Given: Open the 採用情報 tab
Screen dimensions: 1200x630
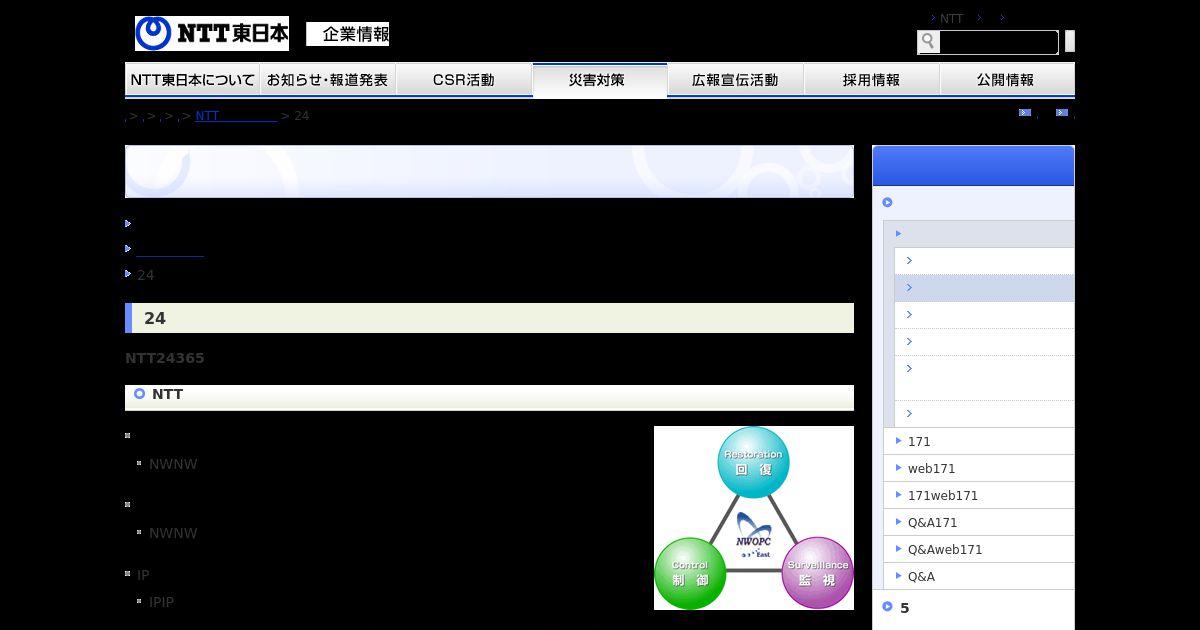Looking at the screenshot, I should click(871, 80).
